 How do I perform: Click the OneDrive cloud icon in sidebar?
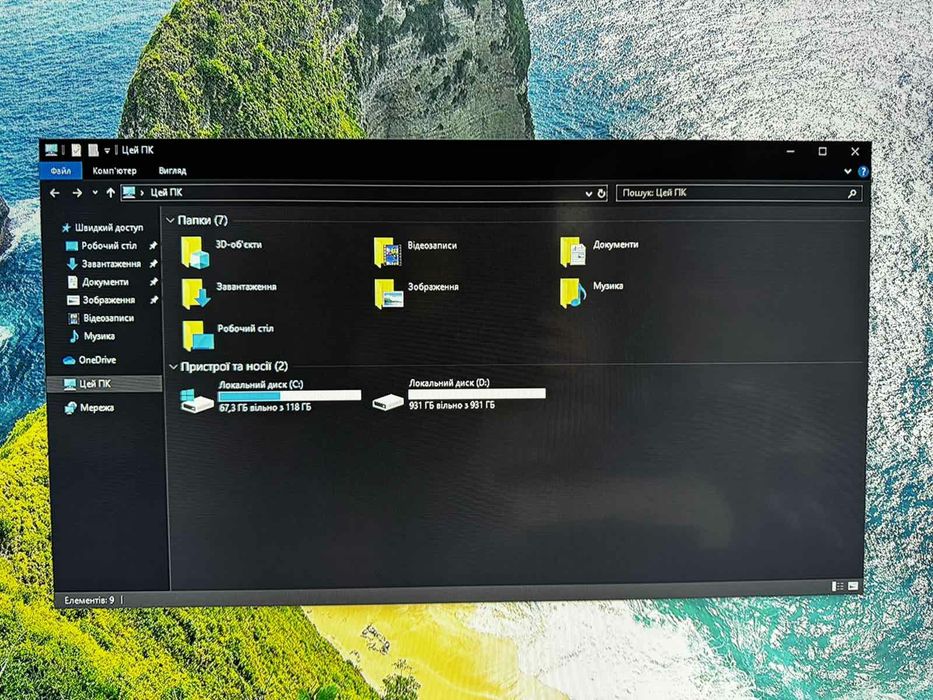[x=69, y=360]
